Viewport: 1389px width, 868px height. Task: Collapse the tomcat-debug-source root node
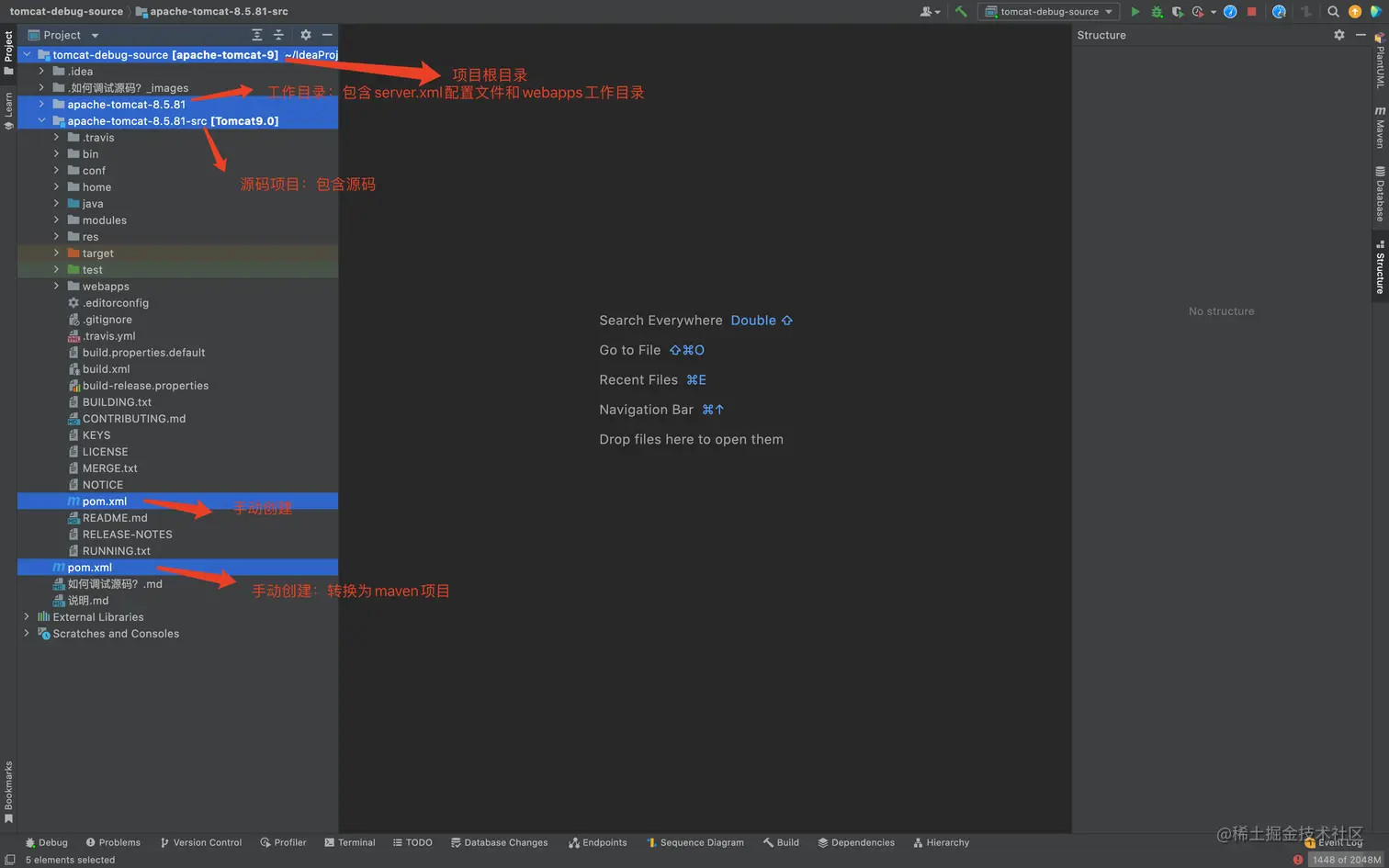pos(27,55)
